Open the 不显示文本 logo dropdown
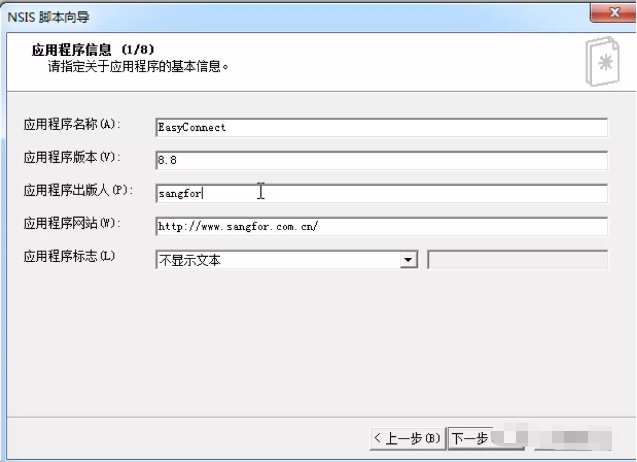Screen dimensions: 637x462 [287, 260]
